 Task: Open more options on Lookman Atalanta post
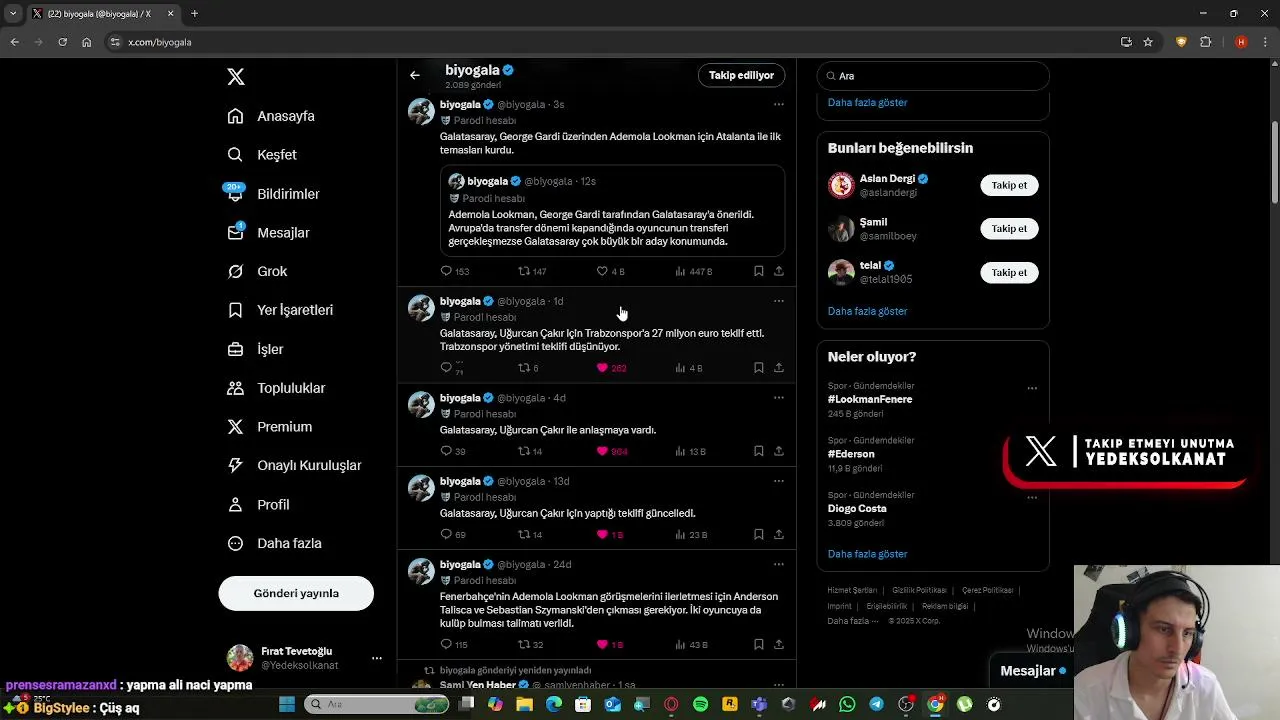778,104
